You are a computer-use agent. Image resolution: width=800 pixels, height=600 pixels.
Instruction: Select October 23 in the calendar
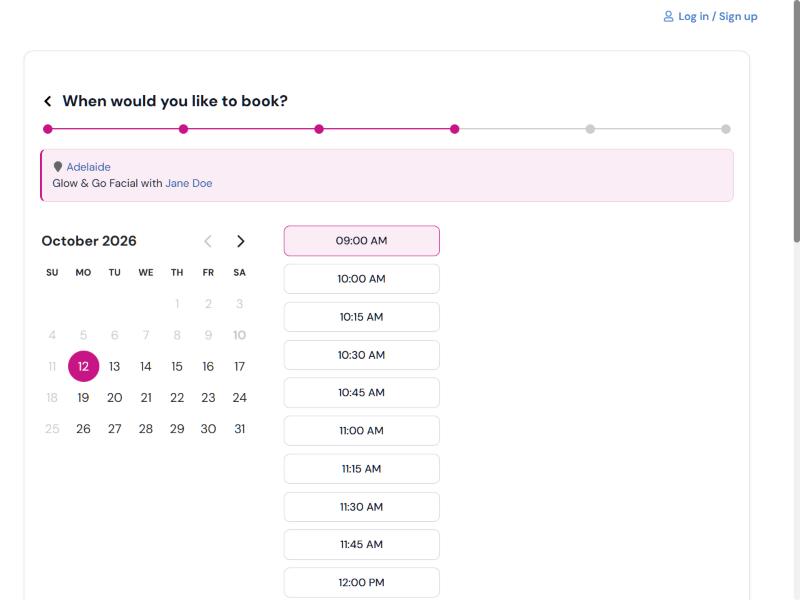(208, 397)
